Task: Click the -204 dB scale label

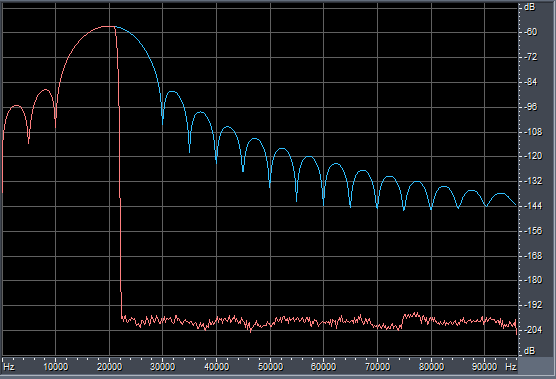Action: pyautogui.click(x=533, y=330)
